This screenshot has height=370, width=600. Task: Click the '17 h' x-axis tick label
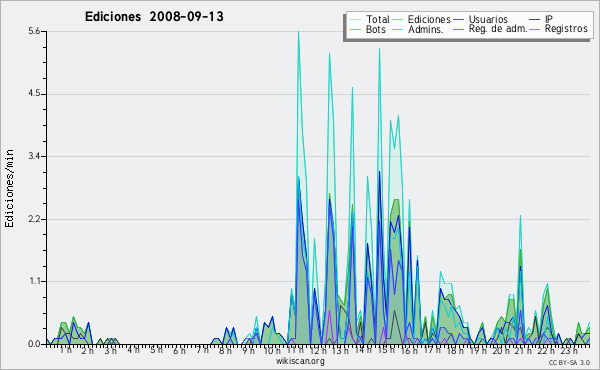[432, 350]
